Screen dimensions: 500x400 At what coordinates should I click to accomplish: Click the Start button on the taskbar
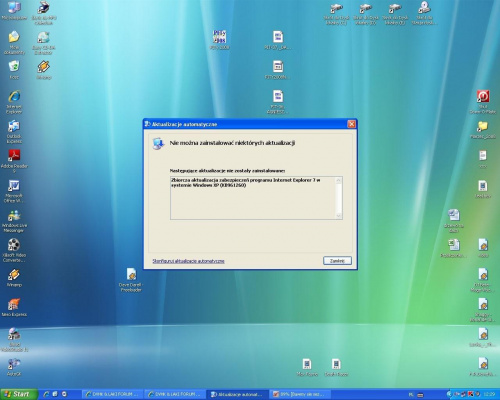(19, 394)
